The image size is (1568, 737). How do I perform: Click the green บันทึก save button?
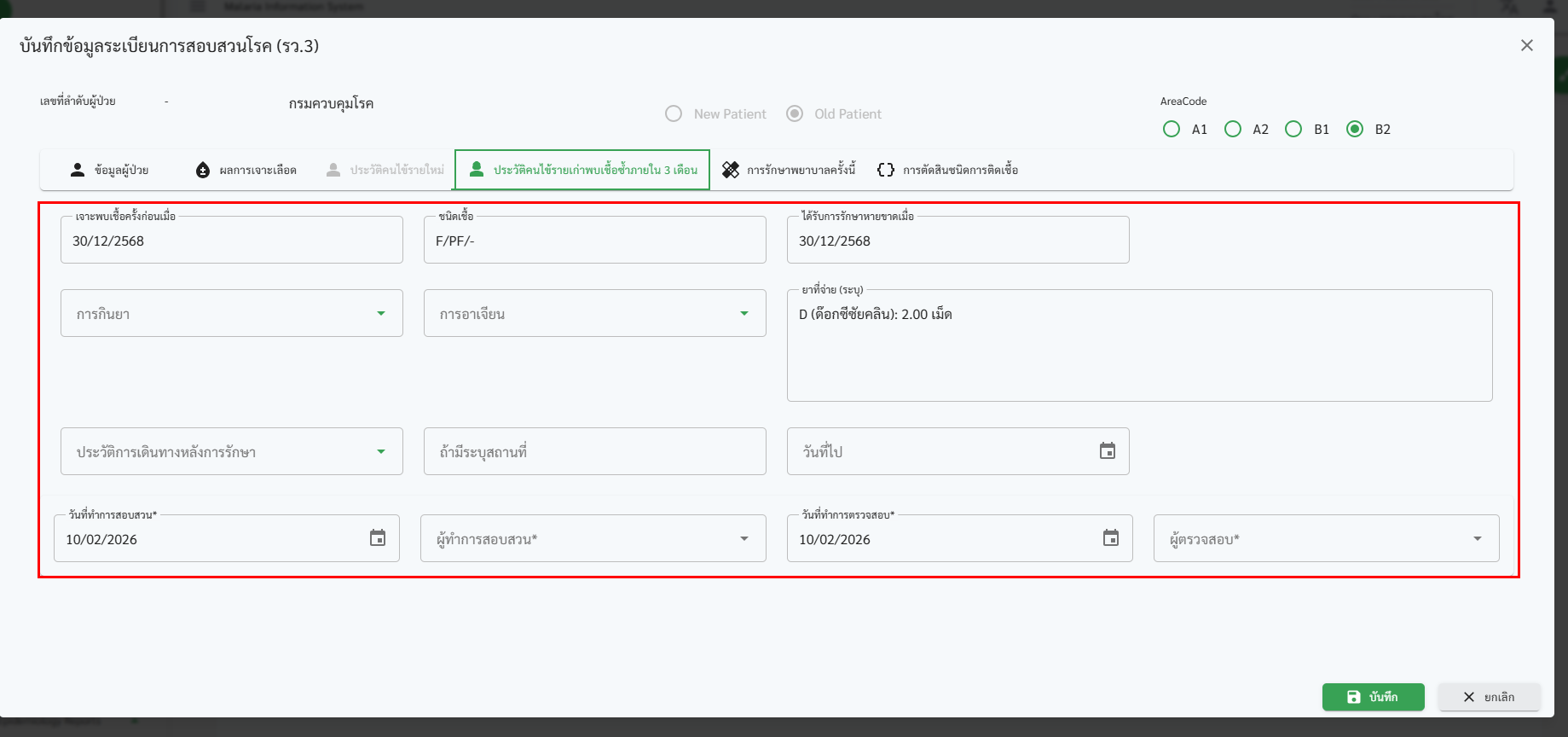pos(1373,697)
